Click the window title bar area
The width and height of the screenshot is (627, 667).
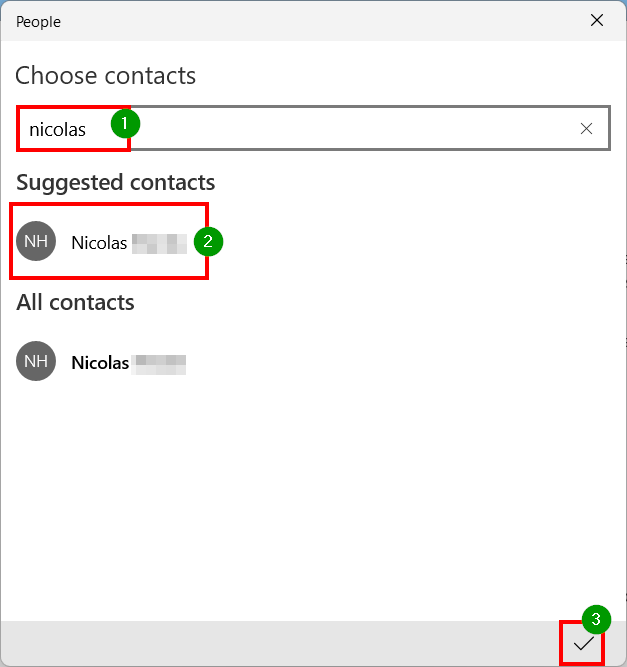point(314,21)
